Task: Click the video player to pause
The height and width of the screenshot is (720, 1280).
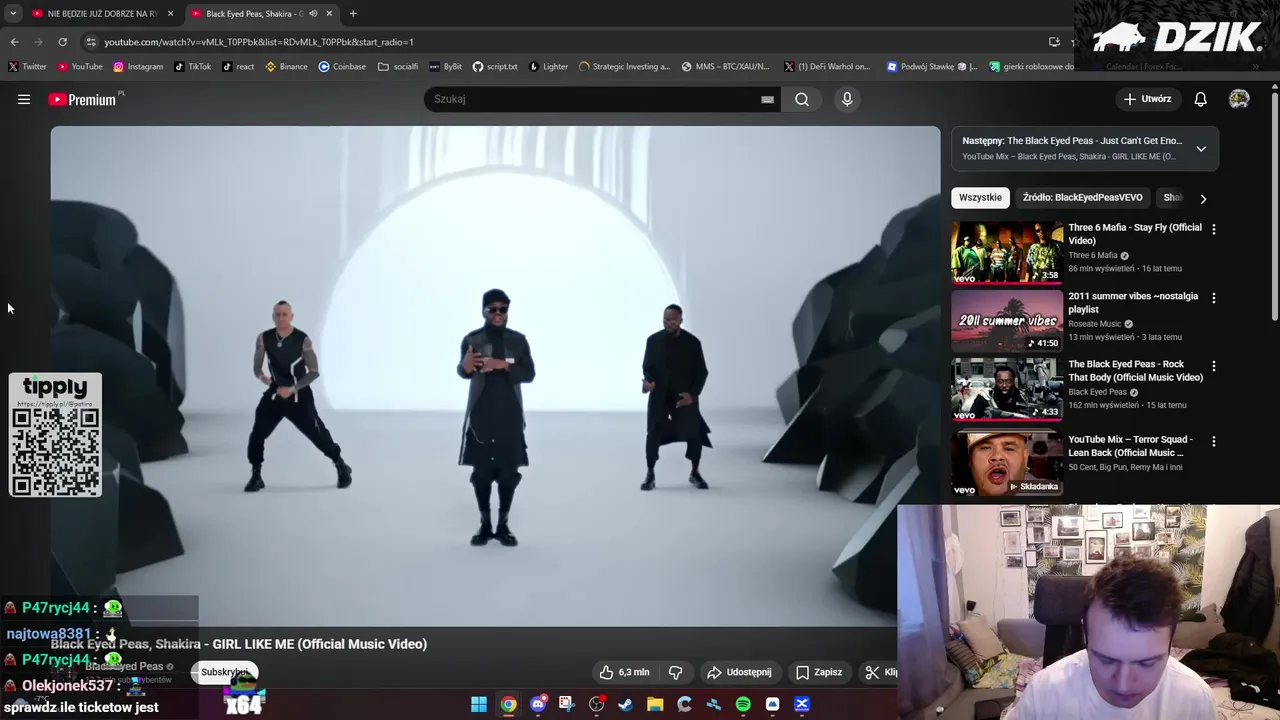Action: click(x=495, y=375)
